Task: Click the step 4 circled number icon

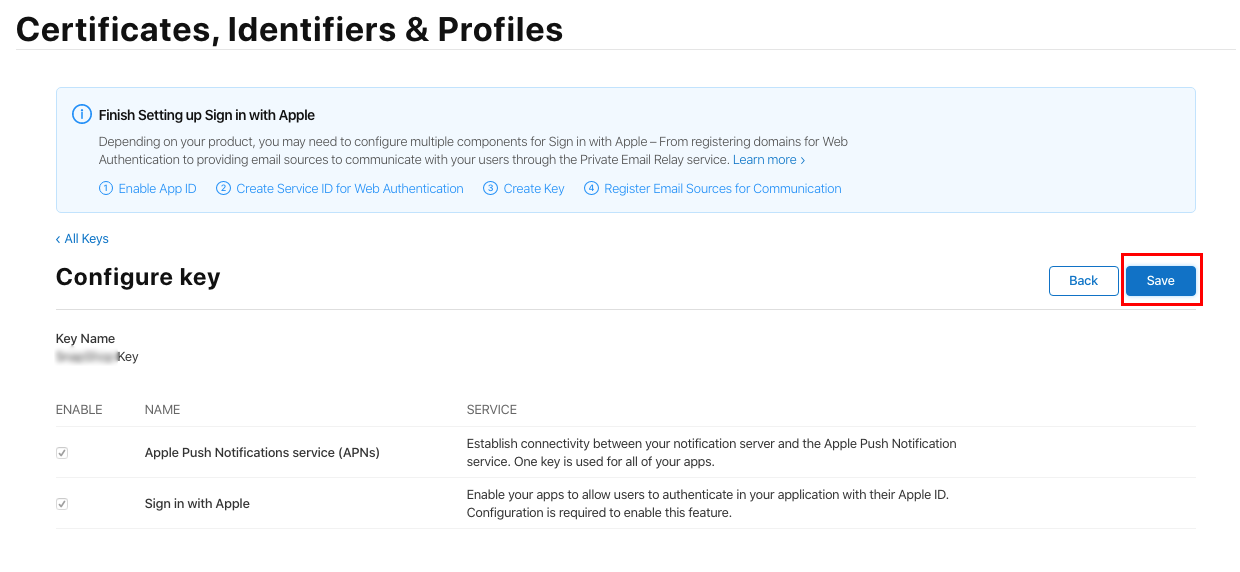Action: click(592, 188)
